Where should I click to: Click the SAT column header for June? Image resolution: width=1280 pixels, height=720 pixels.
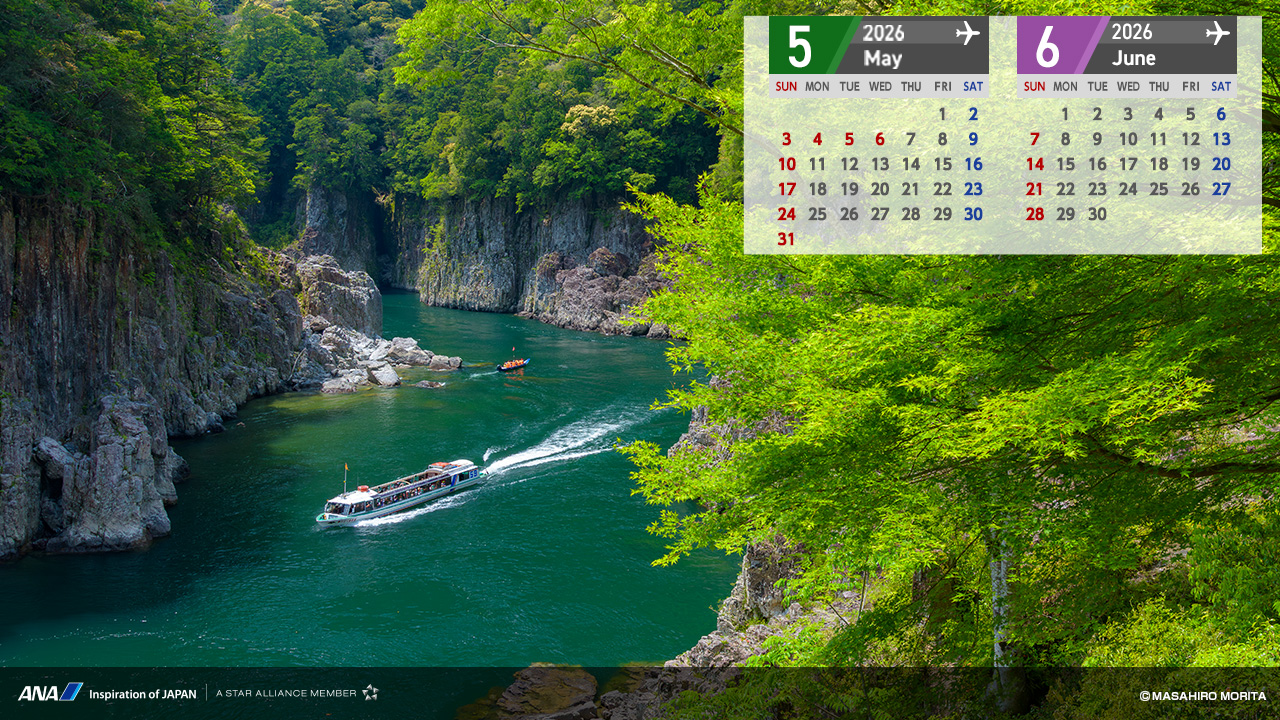1221,87
